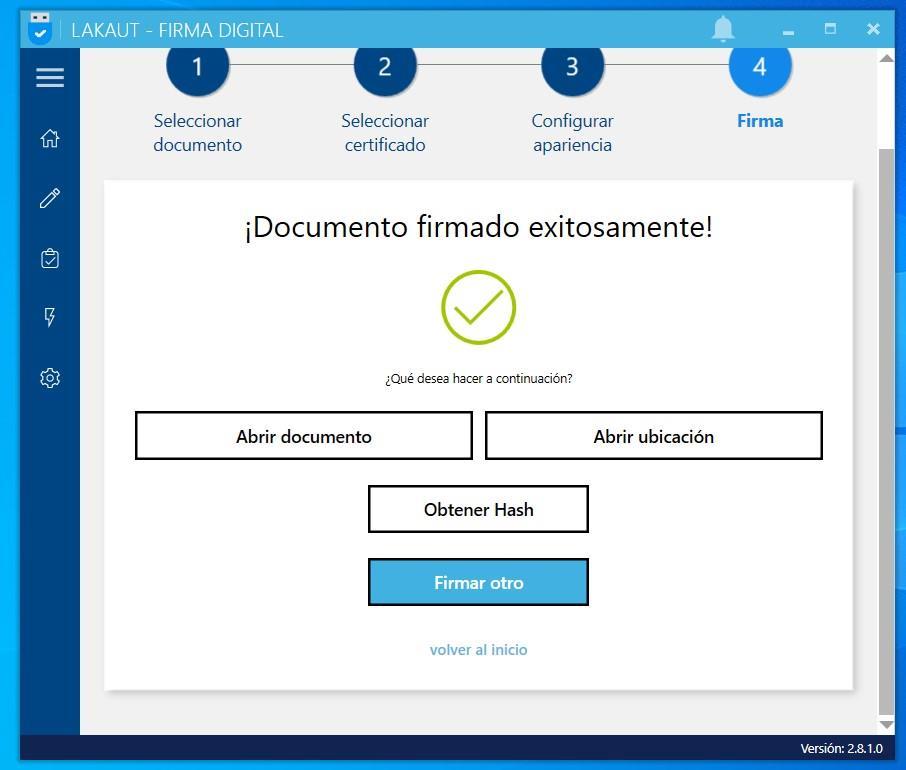This screenshot has height=770, width=906.
Task: Select step 4 Firma circle
Action: pyautogui.click(x=760, y=66)
